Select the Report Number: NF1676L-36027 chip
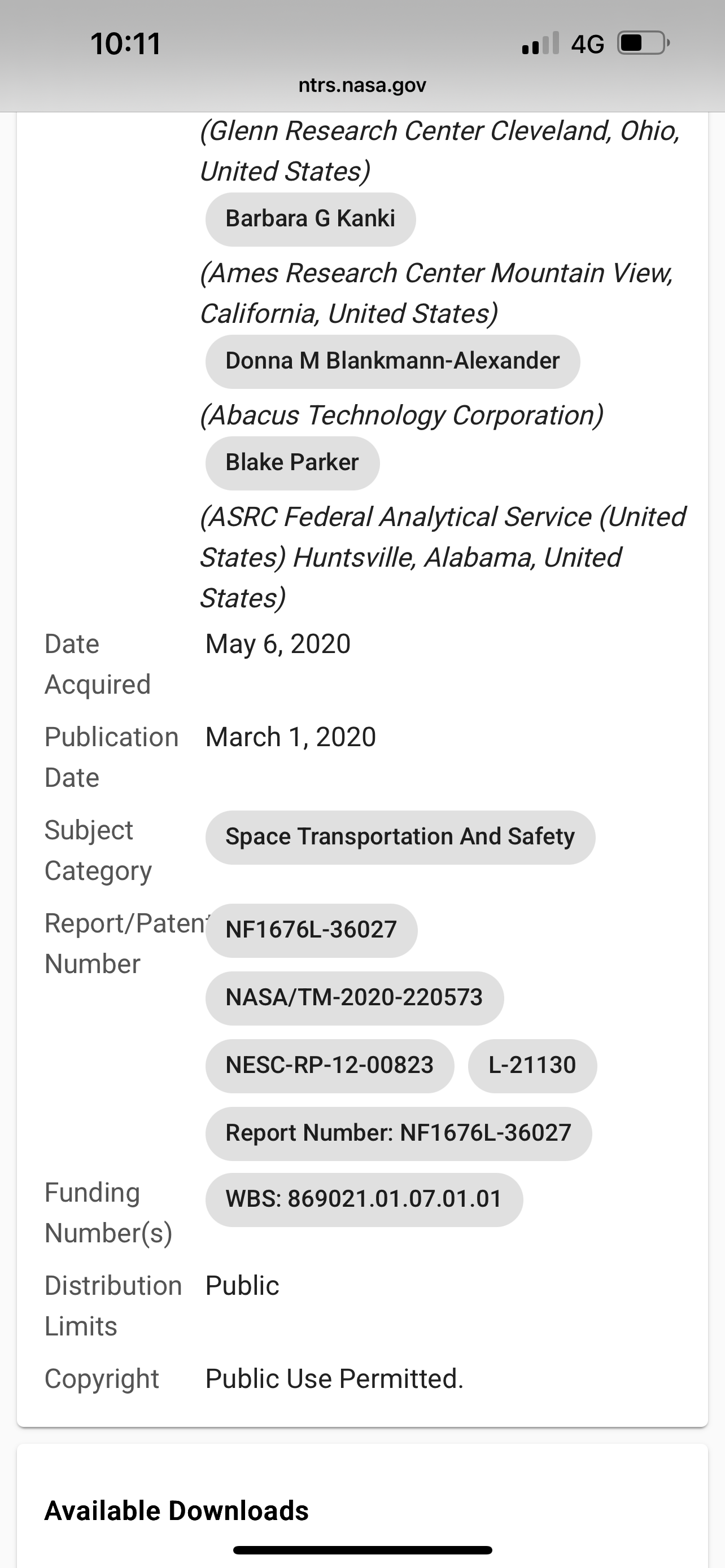 398,1133
